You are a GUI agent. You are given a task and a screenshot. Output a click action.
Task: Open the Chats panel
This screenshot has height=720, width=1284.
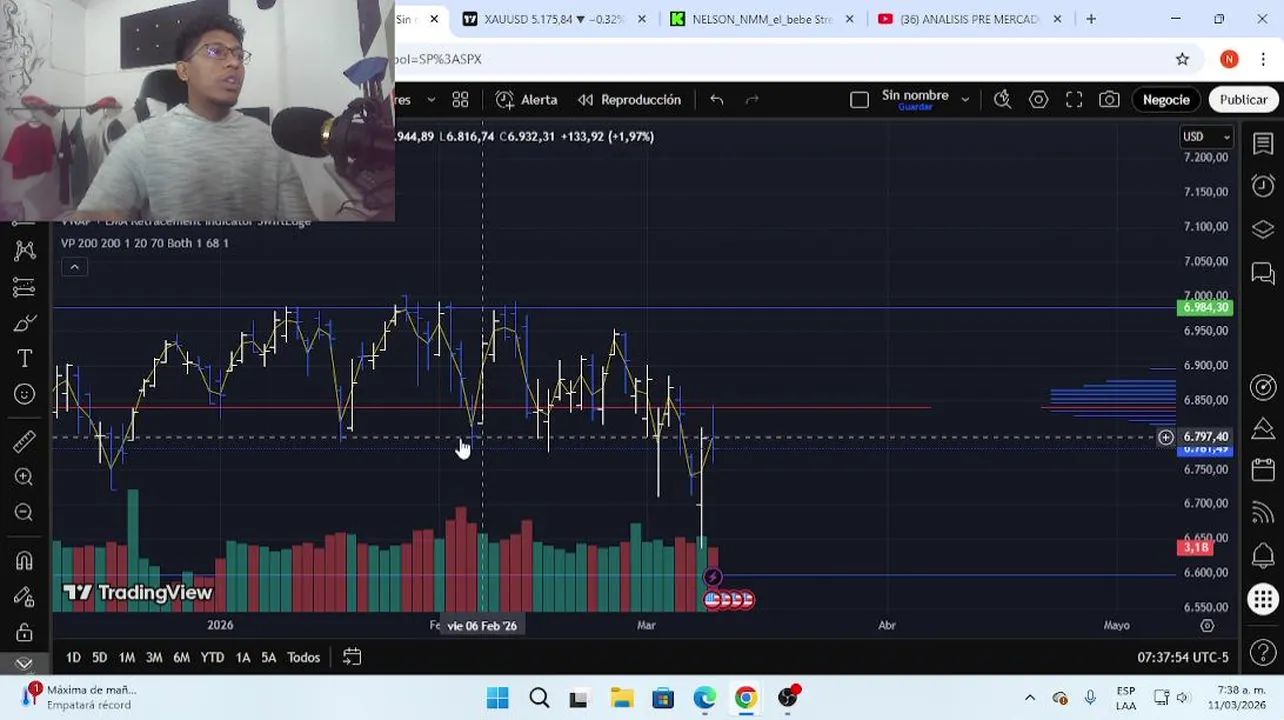point(1263,272)
